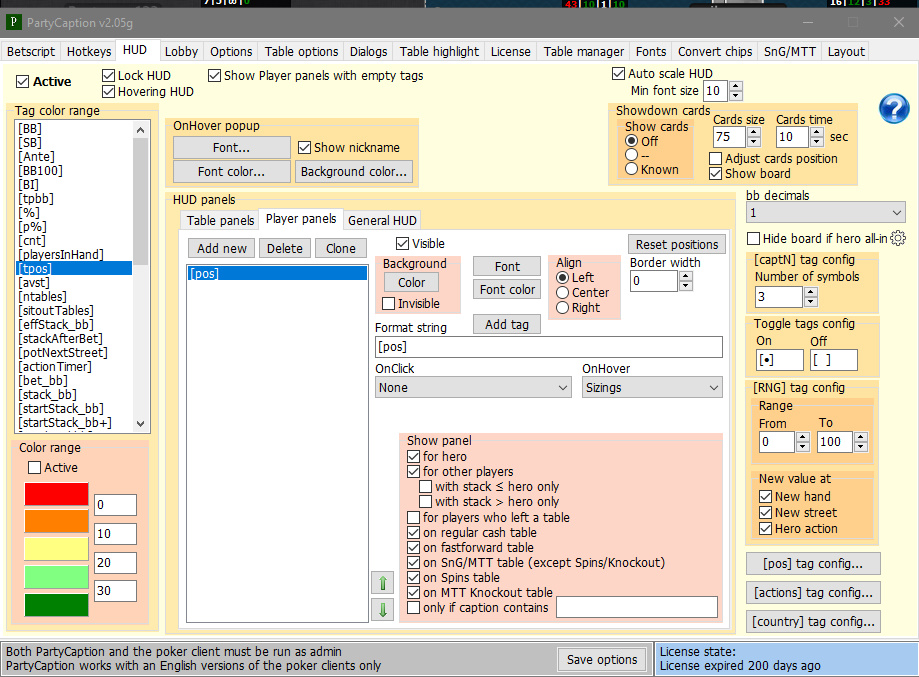Click the Save options button
The height and width of the screenshot is (677, 919).
pyautogui.click(x=601, y=659)
